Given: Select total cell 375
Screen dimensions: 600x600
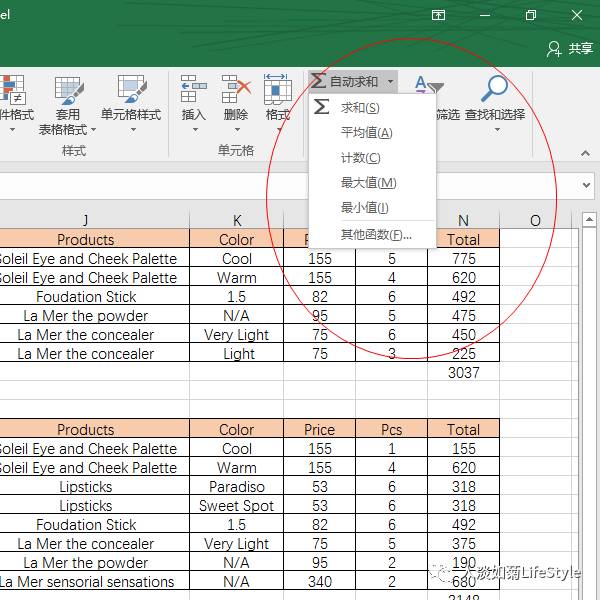Looking at the screenshot, I should 463,543.
